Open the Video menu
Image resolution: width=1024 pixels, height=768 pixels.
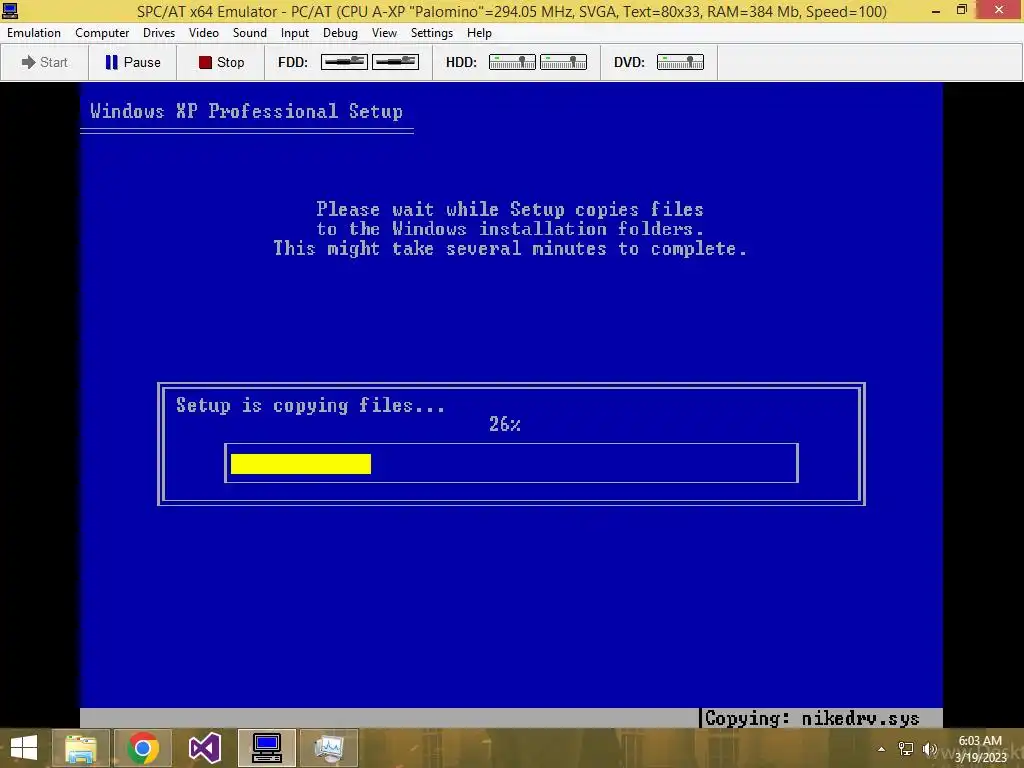tap(204, 33)
